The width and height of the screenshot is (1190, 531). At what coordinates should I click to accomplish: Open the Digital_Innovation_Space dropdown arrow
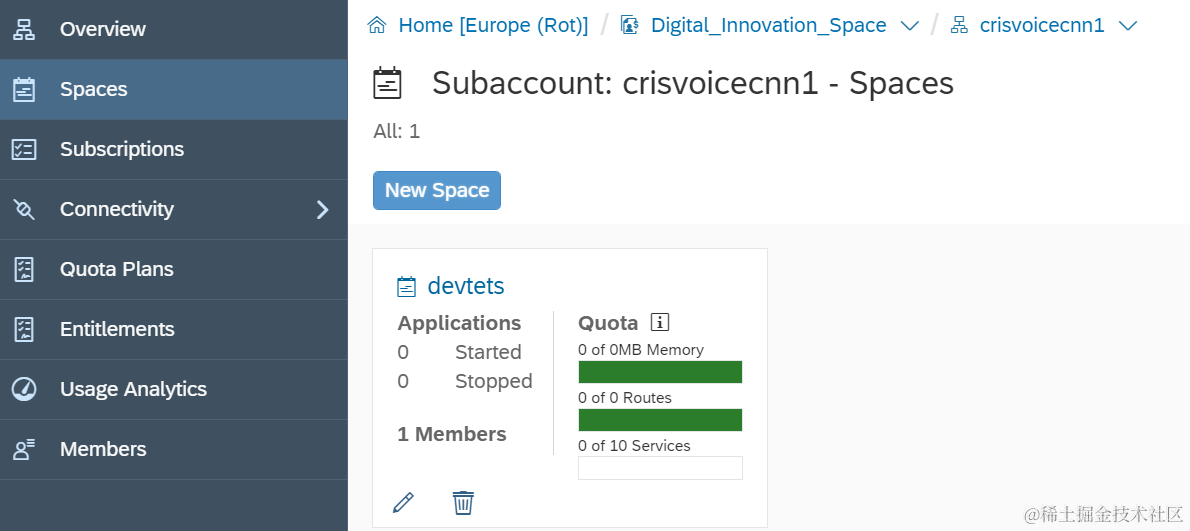click(910, 26)
